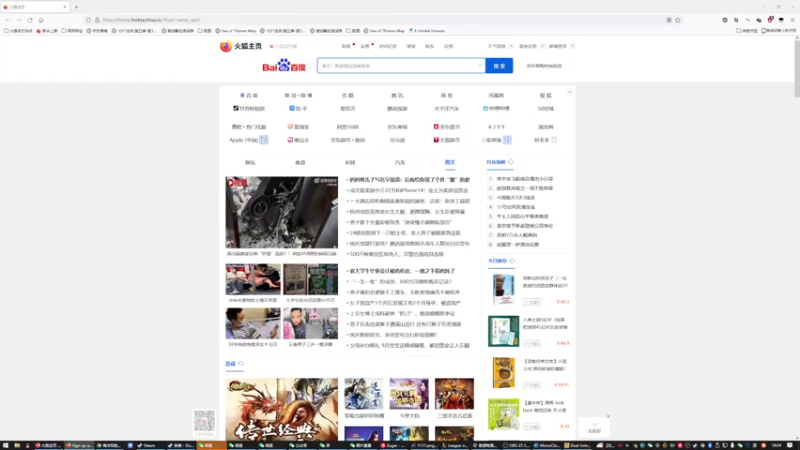Image resolution: width=800 pixels, height=450 pixels.
Task: Open 百度 site link in grid
Action: coord(249,95)
